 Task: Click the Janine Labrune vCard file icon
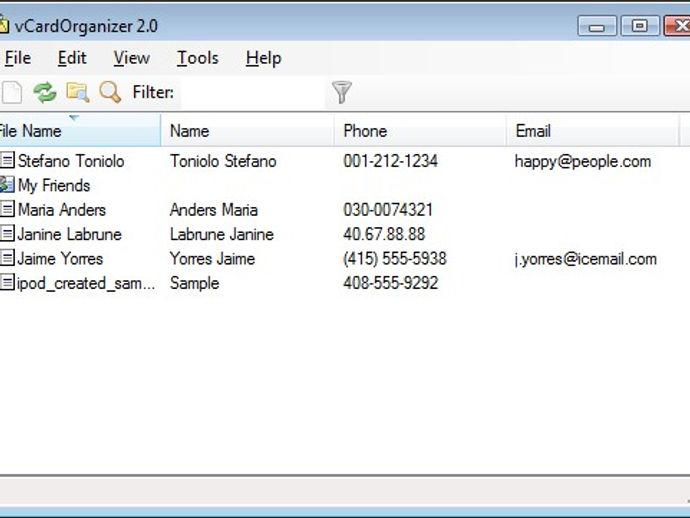[x=7, y=234]
